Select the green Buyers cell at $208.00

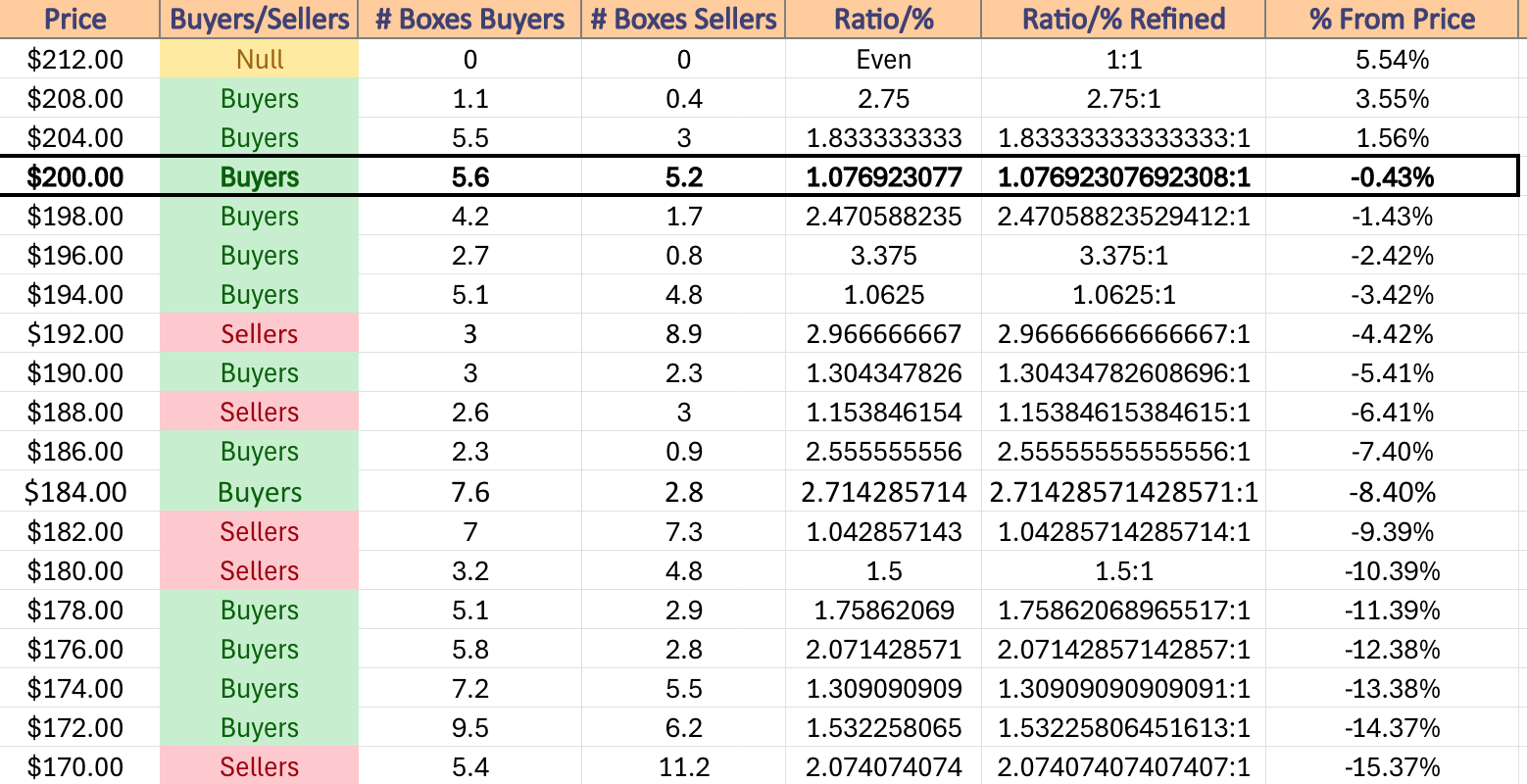coord(260,98)
